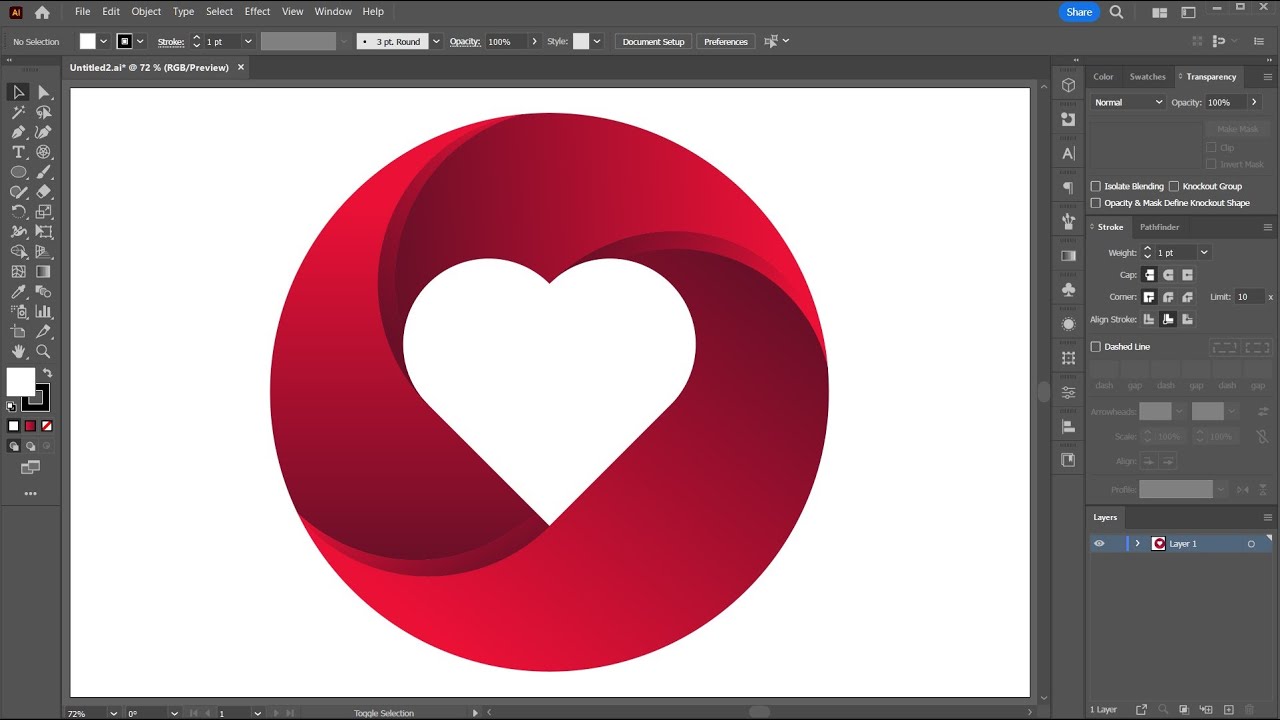Enable the Dashed Line checkbox
This screenshot has height=720, width=1280.
coord(1096,347)
